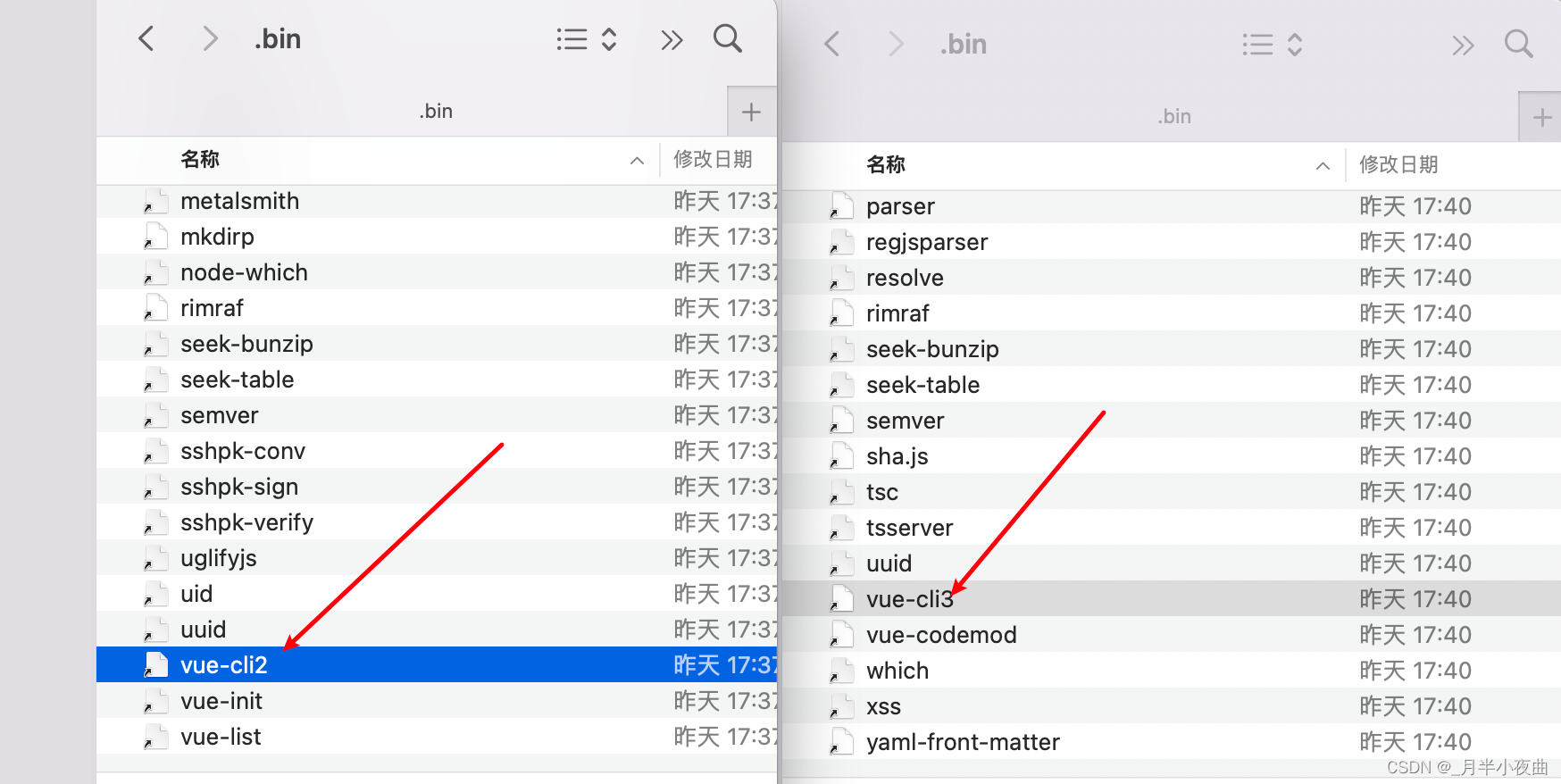Viewport: 1561px width, 784px height.
Task: Select vue-cli2 file name
Action: (224, 665)
